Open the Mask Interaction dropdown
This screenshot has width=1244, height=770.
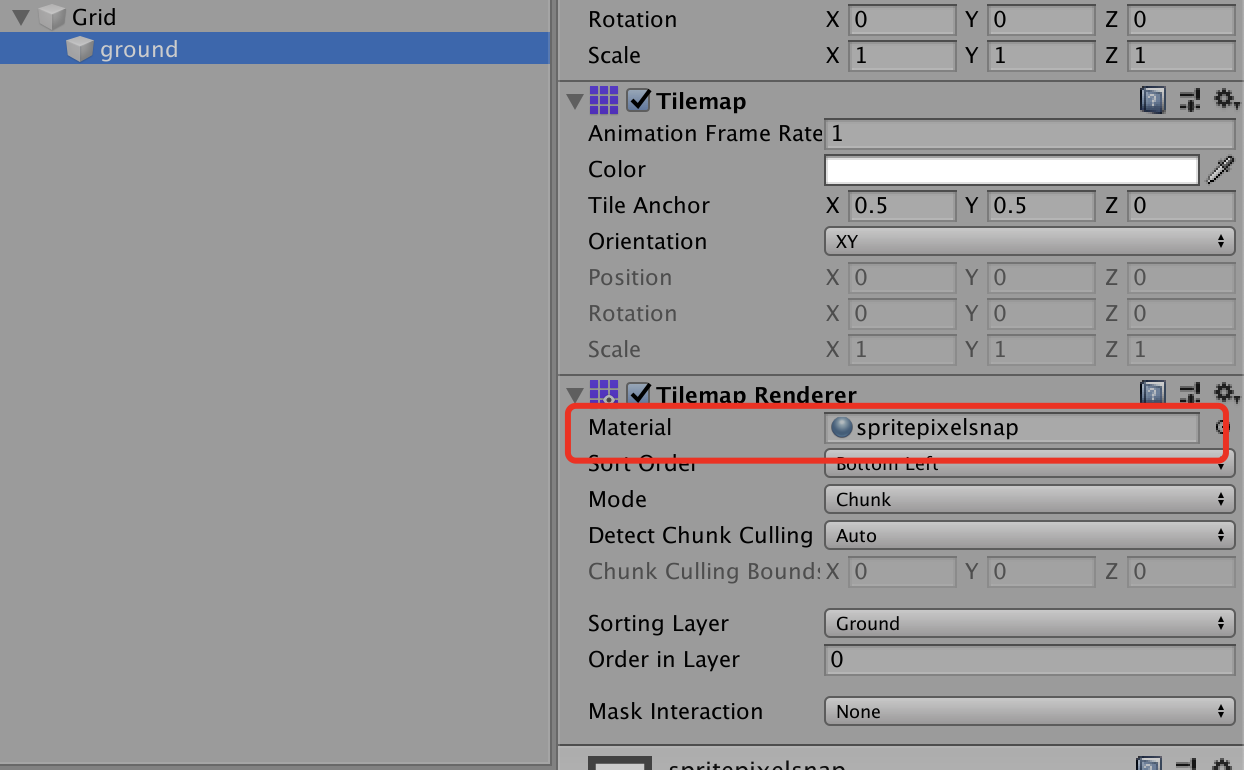point(1029,711)
